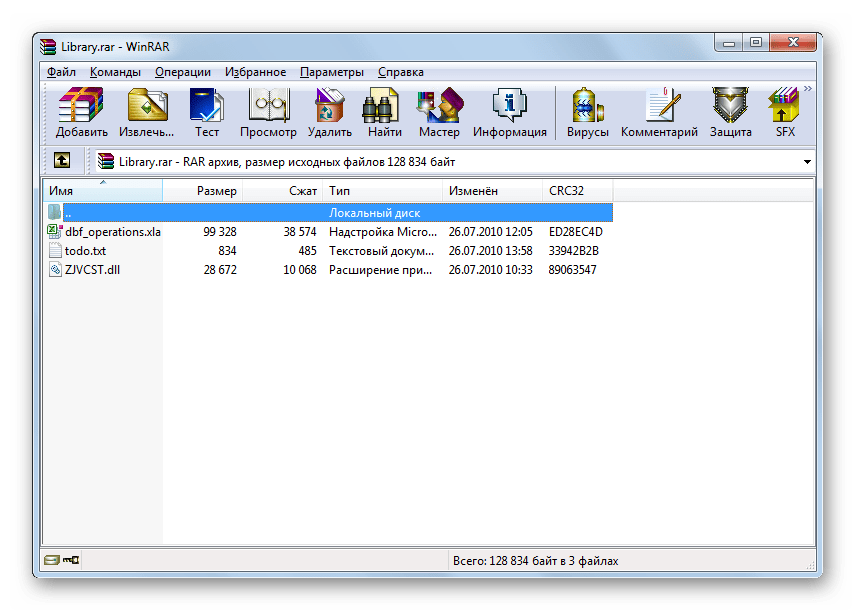Click the disk icon in the status bar

point(51,560)
